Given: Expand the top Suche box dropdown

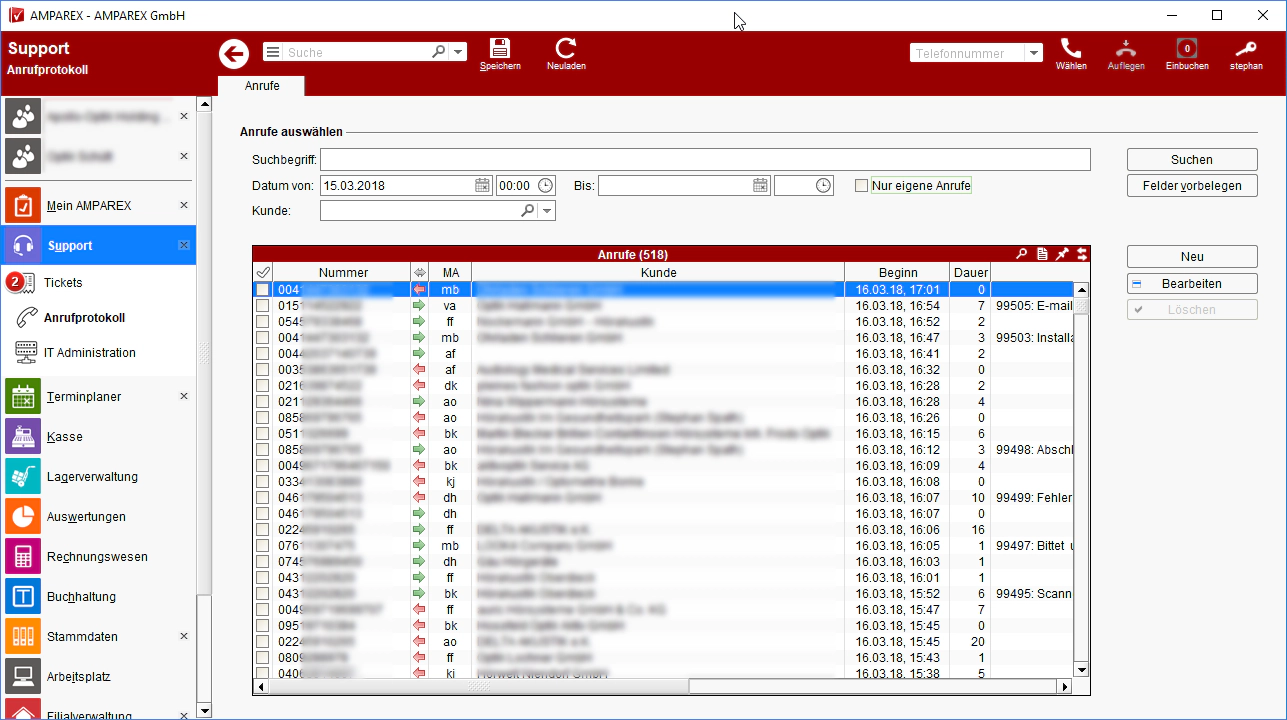Looking at the screenshot, I should (x=458, y=52).
